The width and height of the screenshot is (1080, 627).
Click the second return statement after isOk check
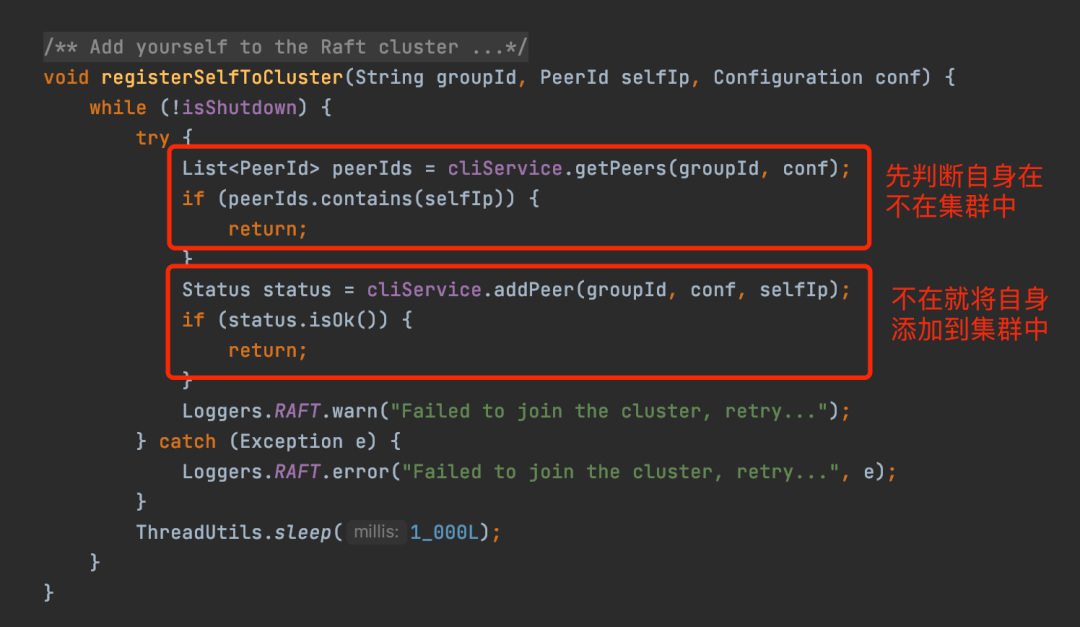pyautogui.click(x=267, y=350)
